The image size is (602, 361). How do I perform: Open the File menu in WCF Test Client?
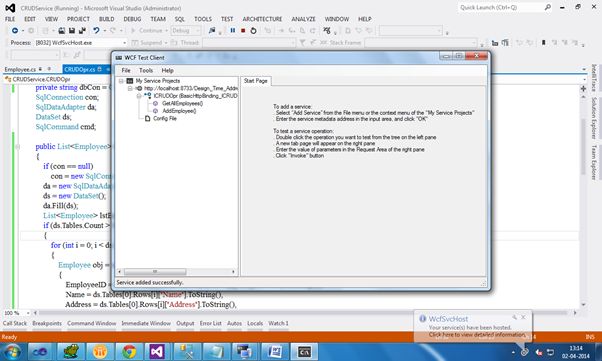[x=126, y=71]
